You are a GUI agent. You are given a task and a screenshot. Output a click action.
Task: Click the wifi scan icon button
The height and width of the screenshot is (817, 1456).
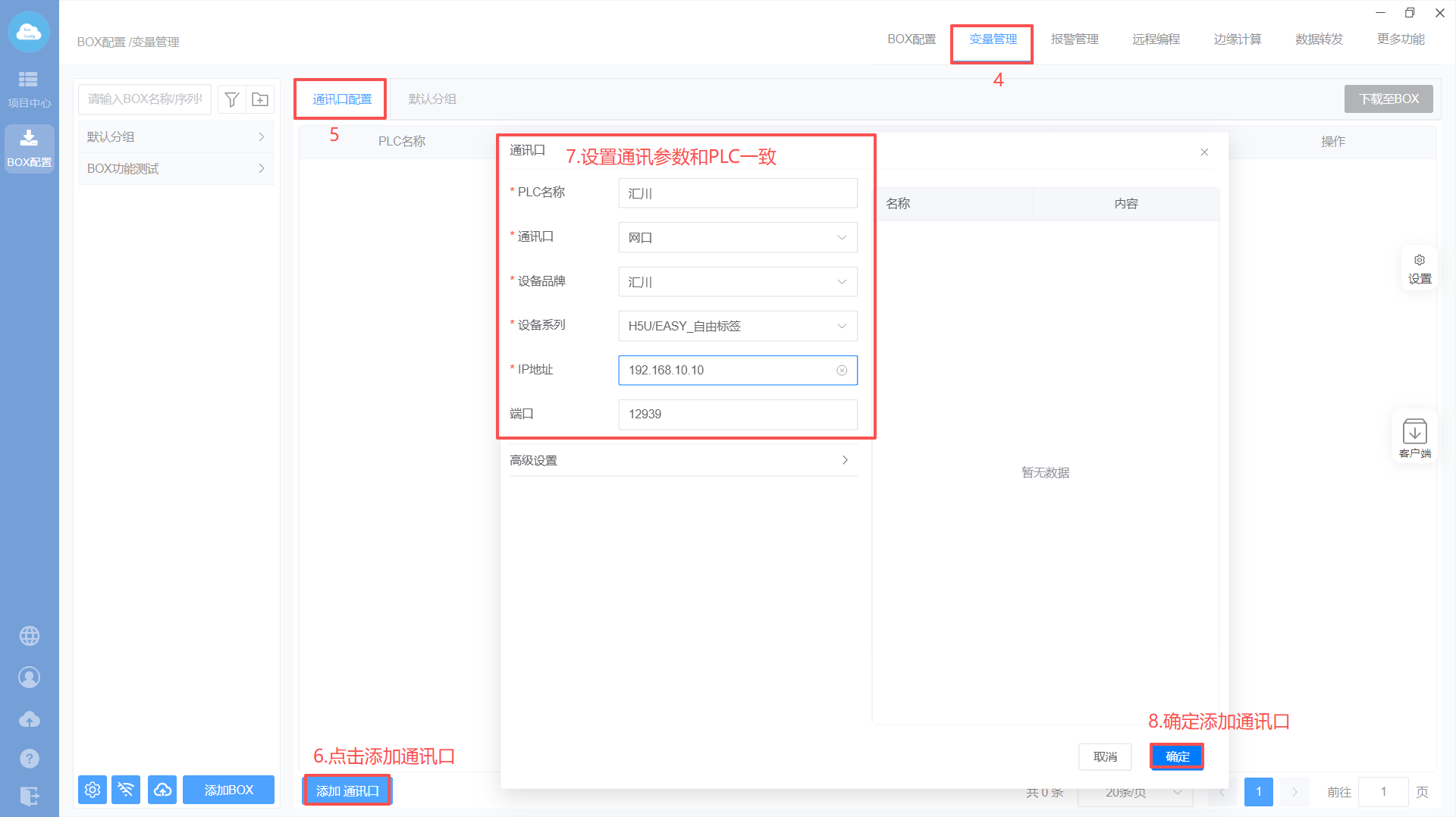coord(126,790)
